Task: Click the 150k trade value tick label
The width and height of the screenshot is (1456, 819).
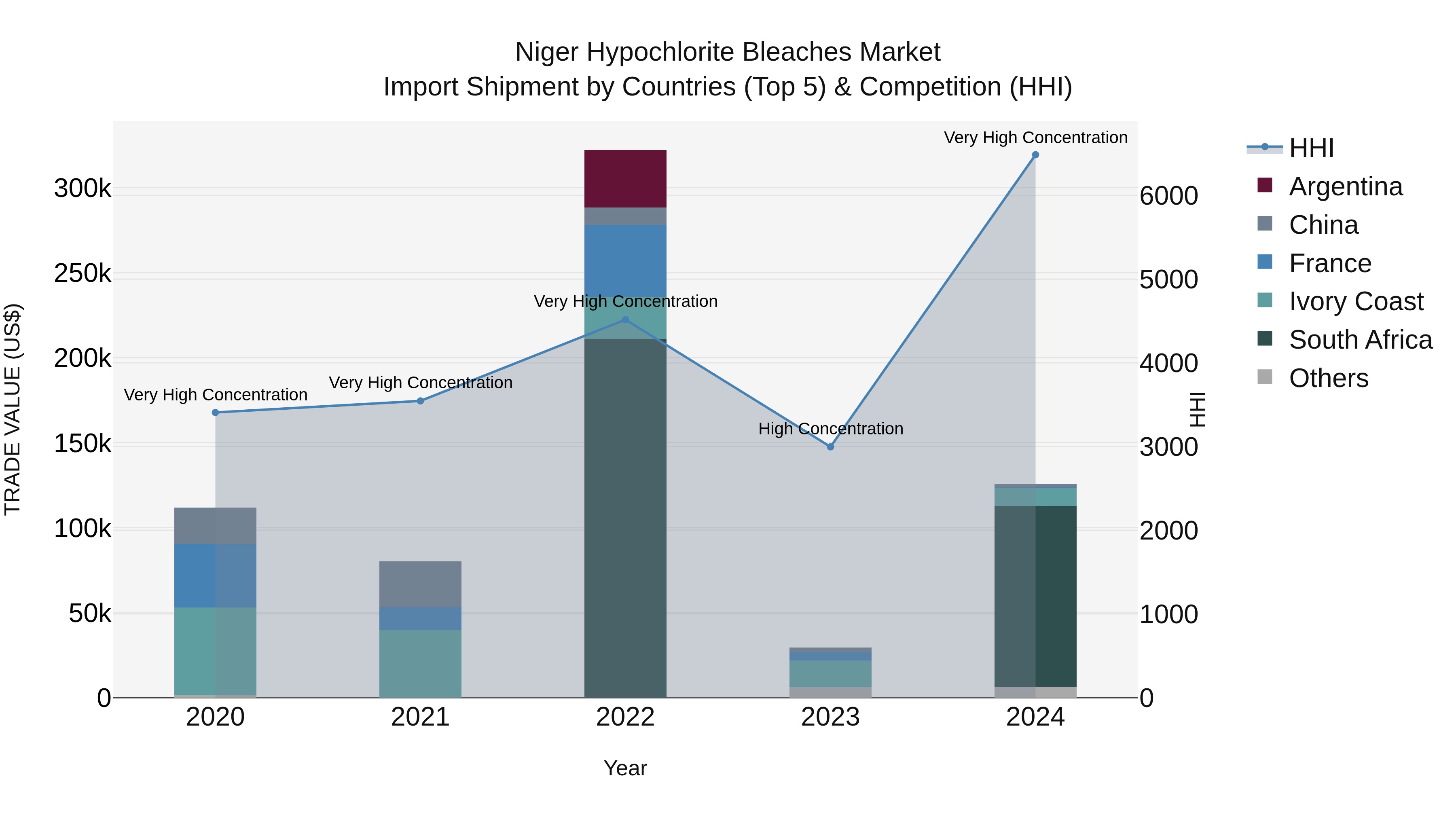Action: pyautogui.click(x=83, y=444)
